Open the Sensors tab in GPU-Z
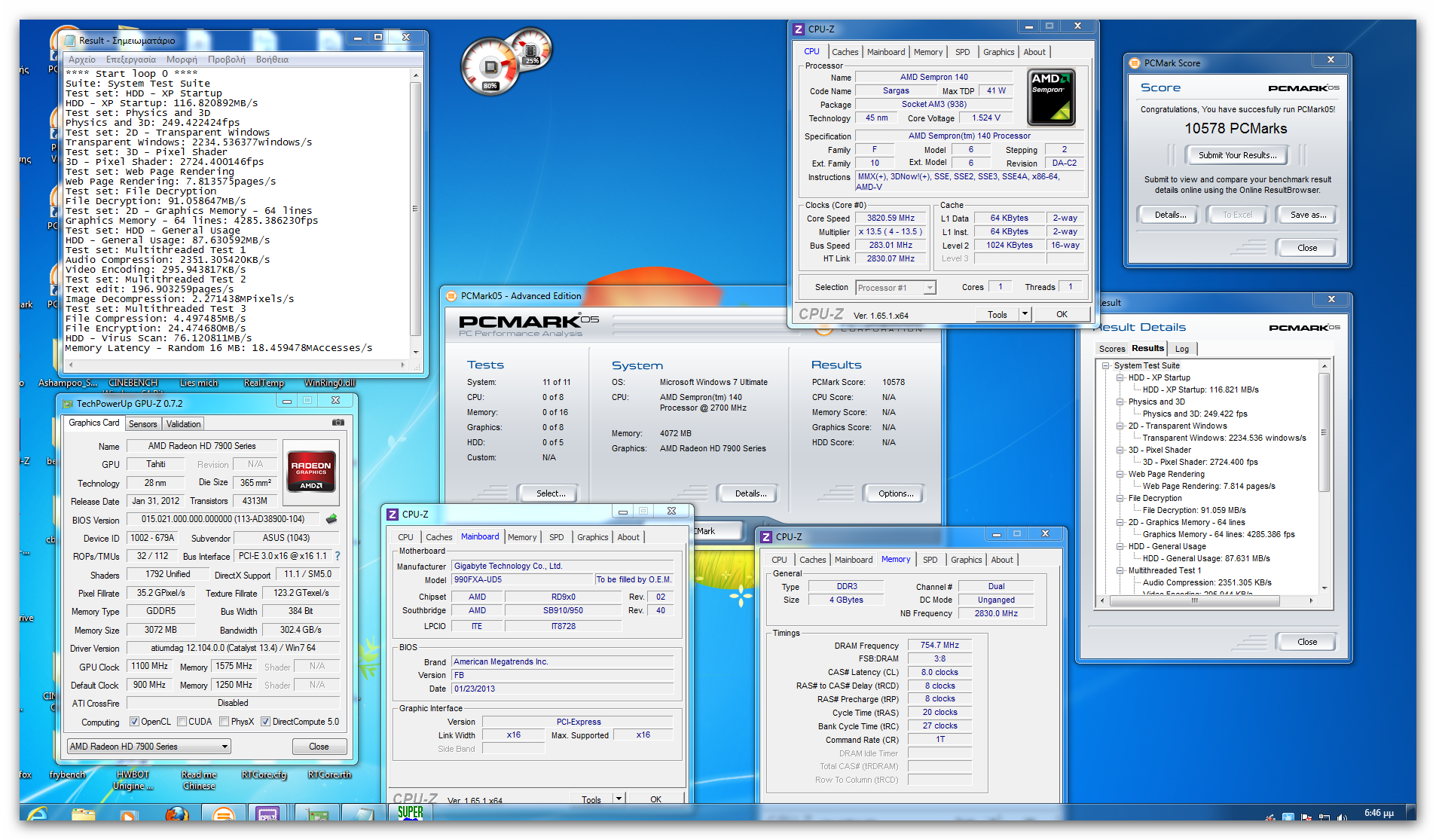This screenshot has width=1436, height=840. click(x=142, y=424)
